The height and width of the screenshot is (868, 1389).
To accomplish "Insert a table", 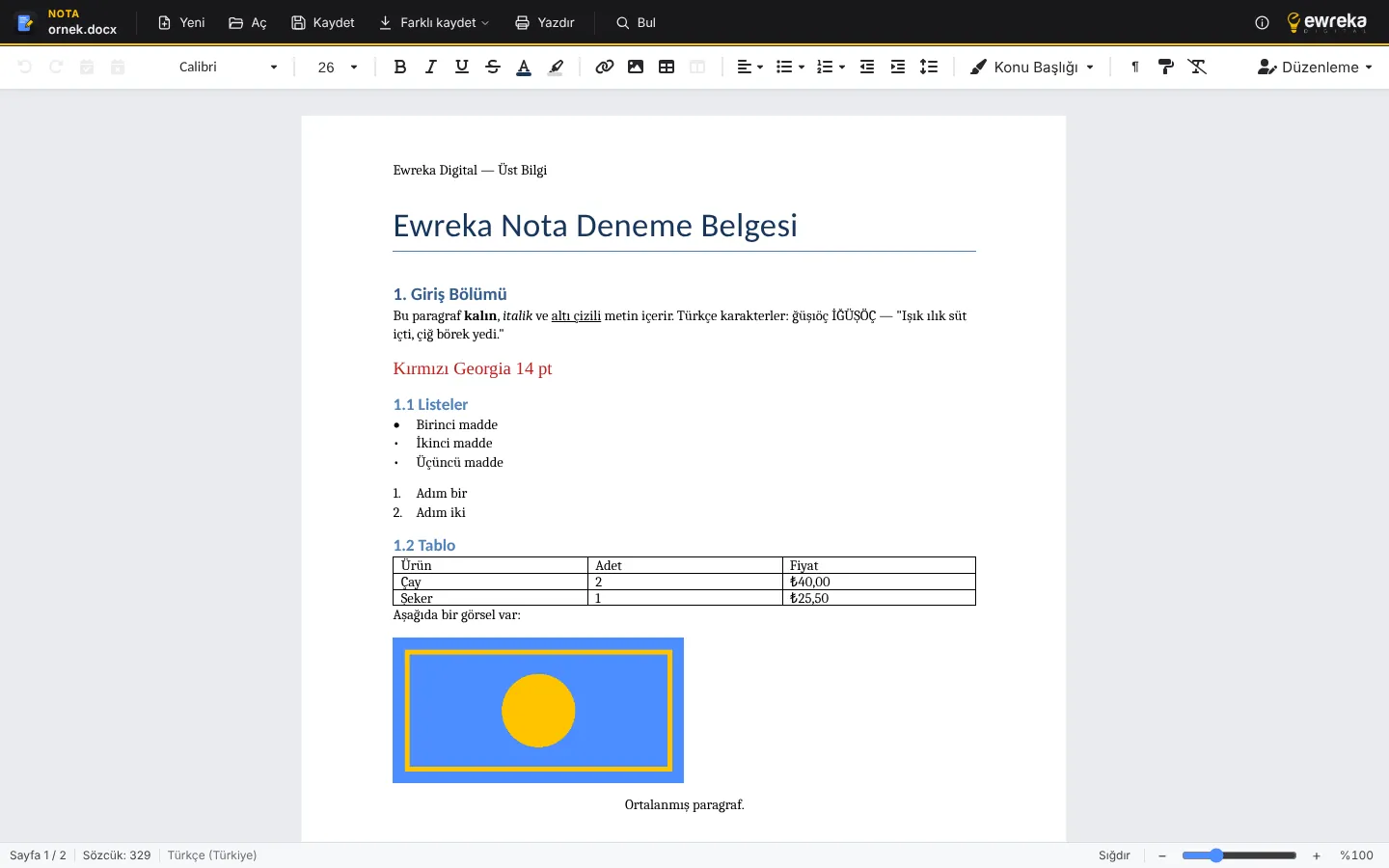I will pos(667,67).
